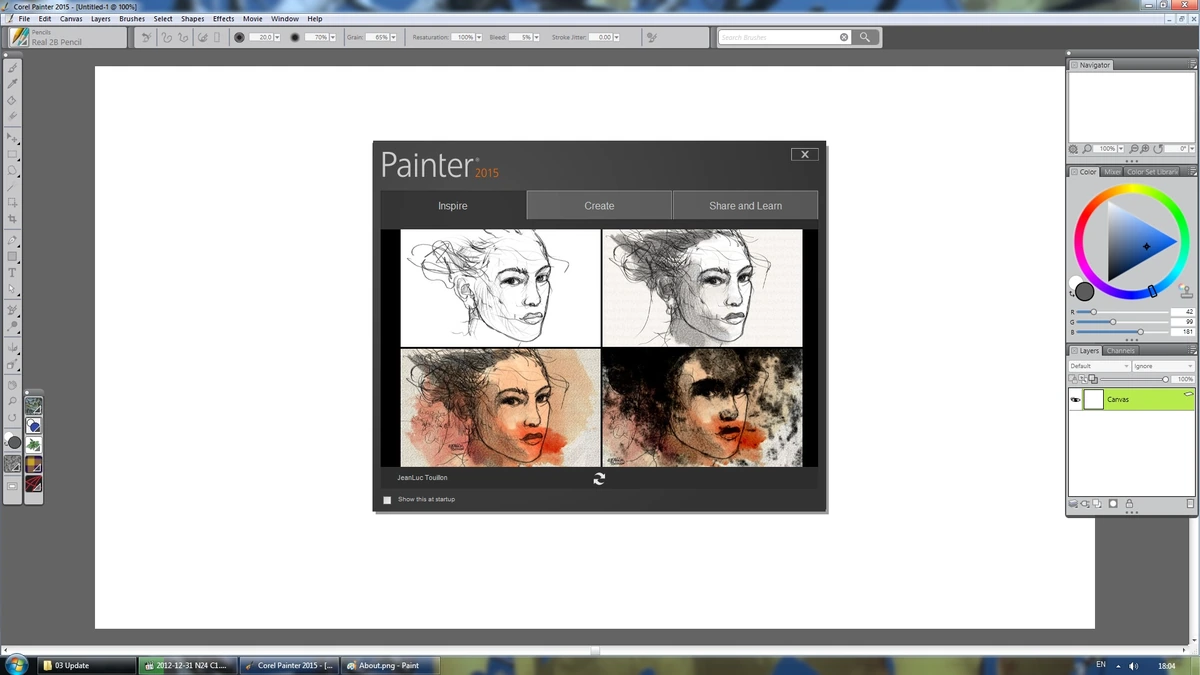This screenshot has height=675, width=1200.
Task: Click the top-left line sketch portrait thumbnail
Action: (x=500, y=288)
